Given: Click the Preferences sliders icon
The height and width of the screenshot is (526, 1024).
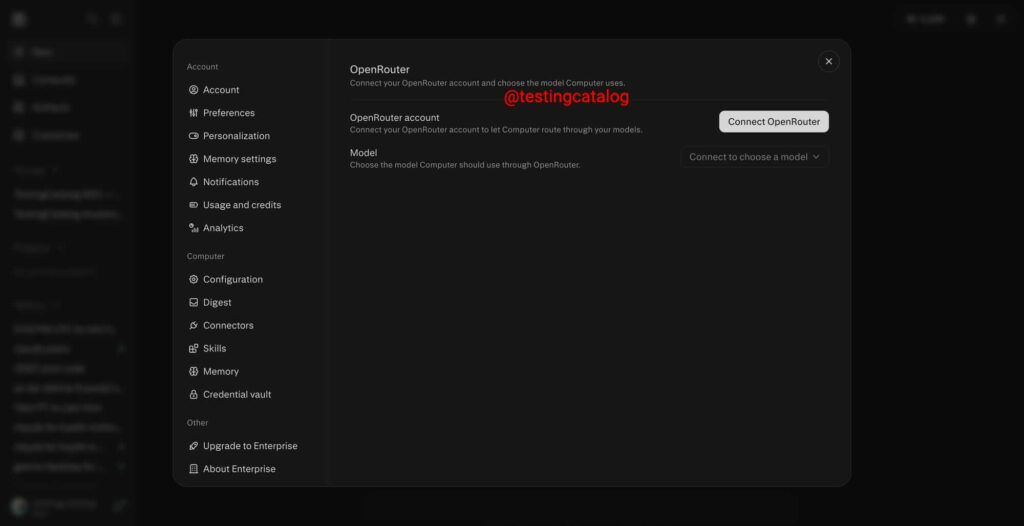Looking at the screenshot, I should [193, 113].
